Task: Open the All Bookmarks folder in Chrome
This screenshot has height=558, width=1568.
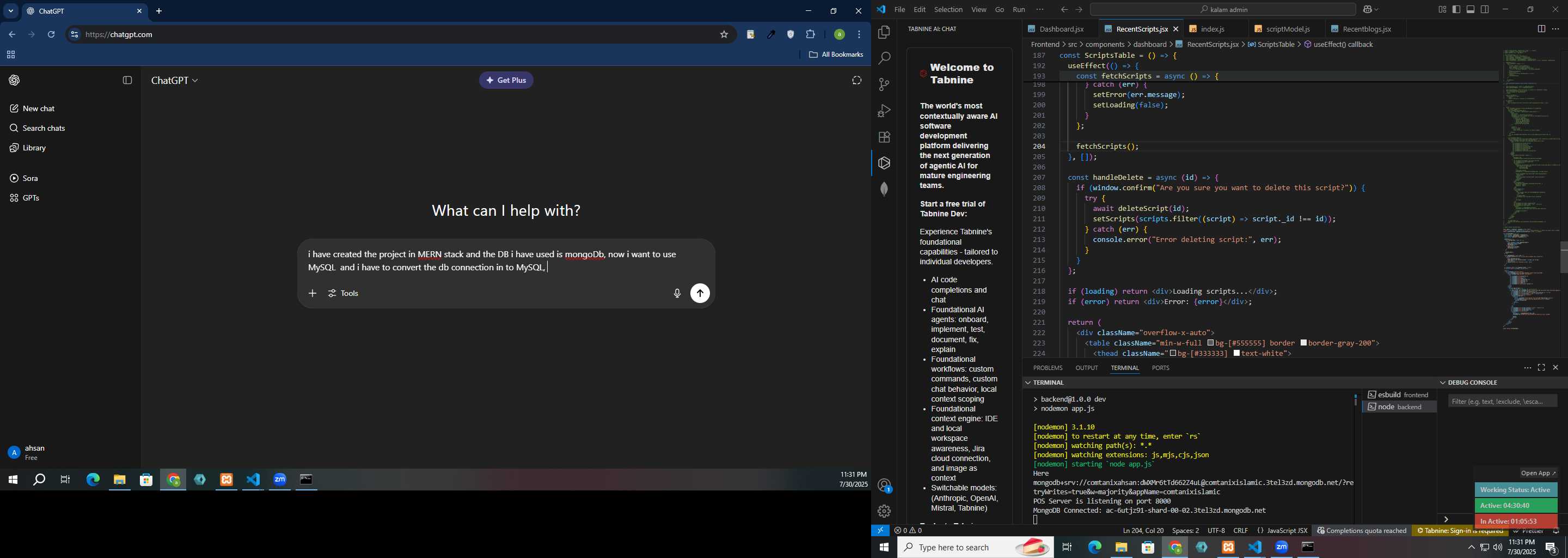Action: [x=836, y=55]
